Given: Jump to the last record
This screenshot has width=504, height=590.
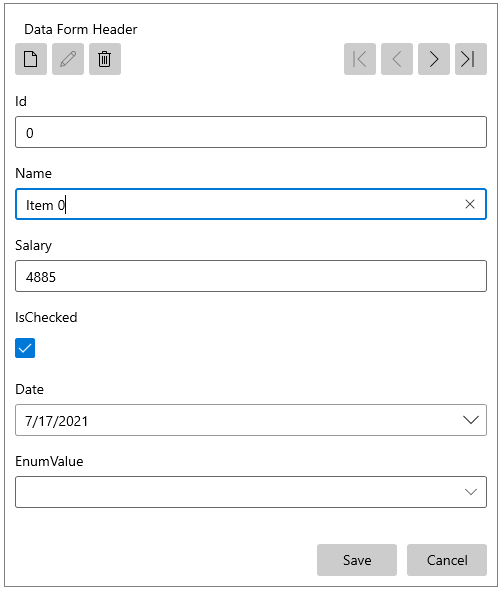Looking at the screenshot, I should tap(471, 59).
